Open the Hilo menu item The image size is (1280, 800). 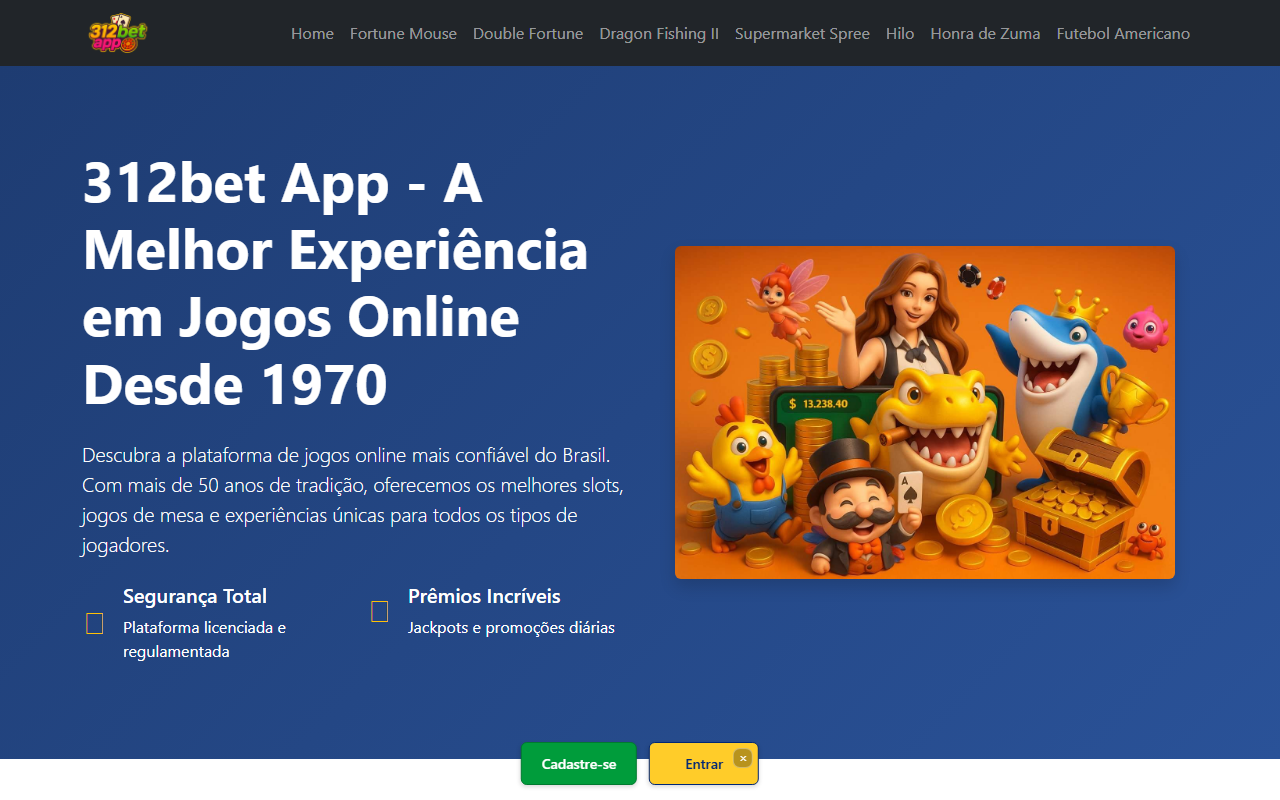click(900, 33)
